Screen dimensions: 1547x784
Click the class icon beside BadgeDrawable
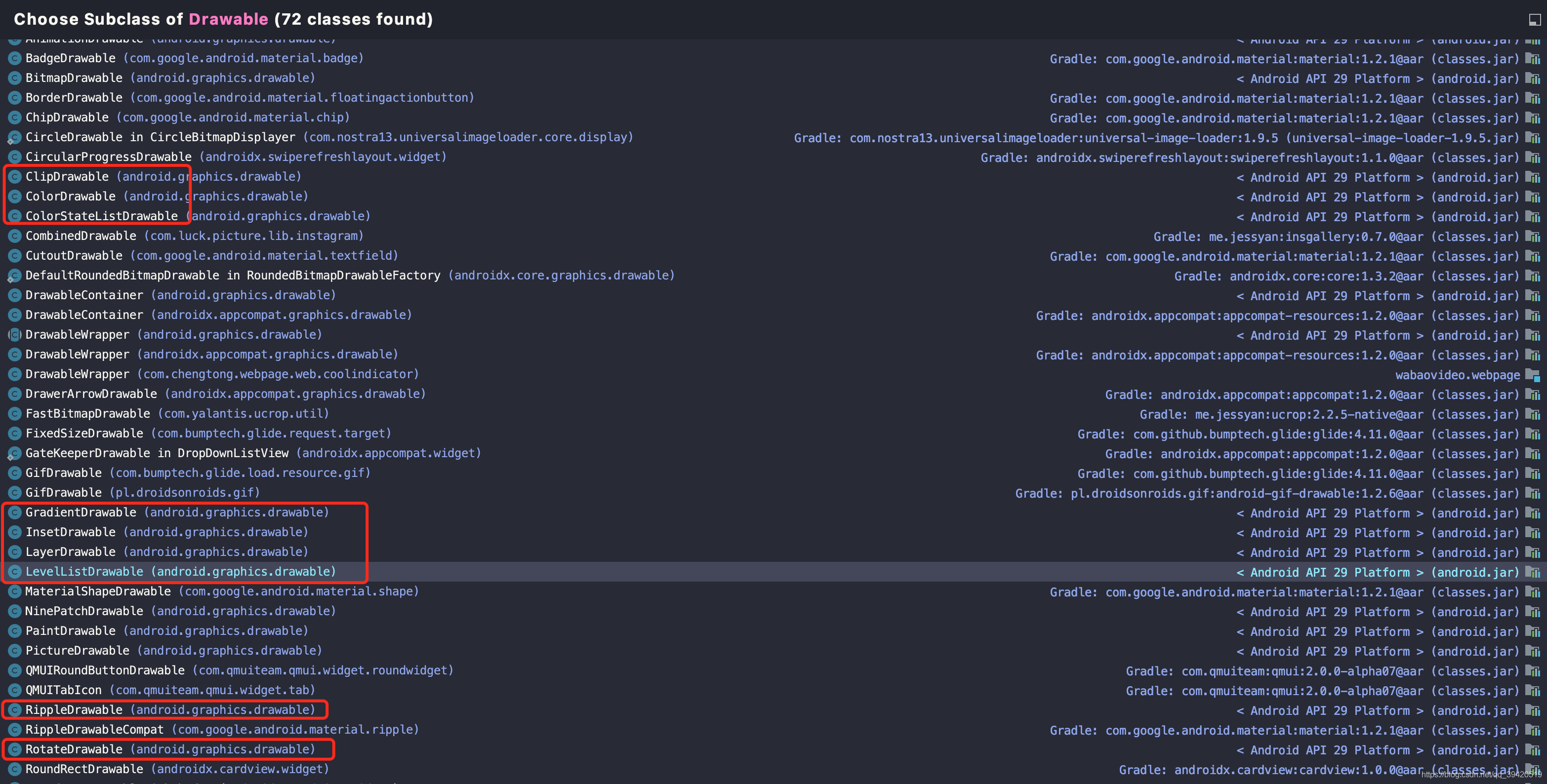click(x=14, y=59)
